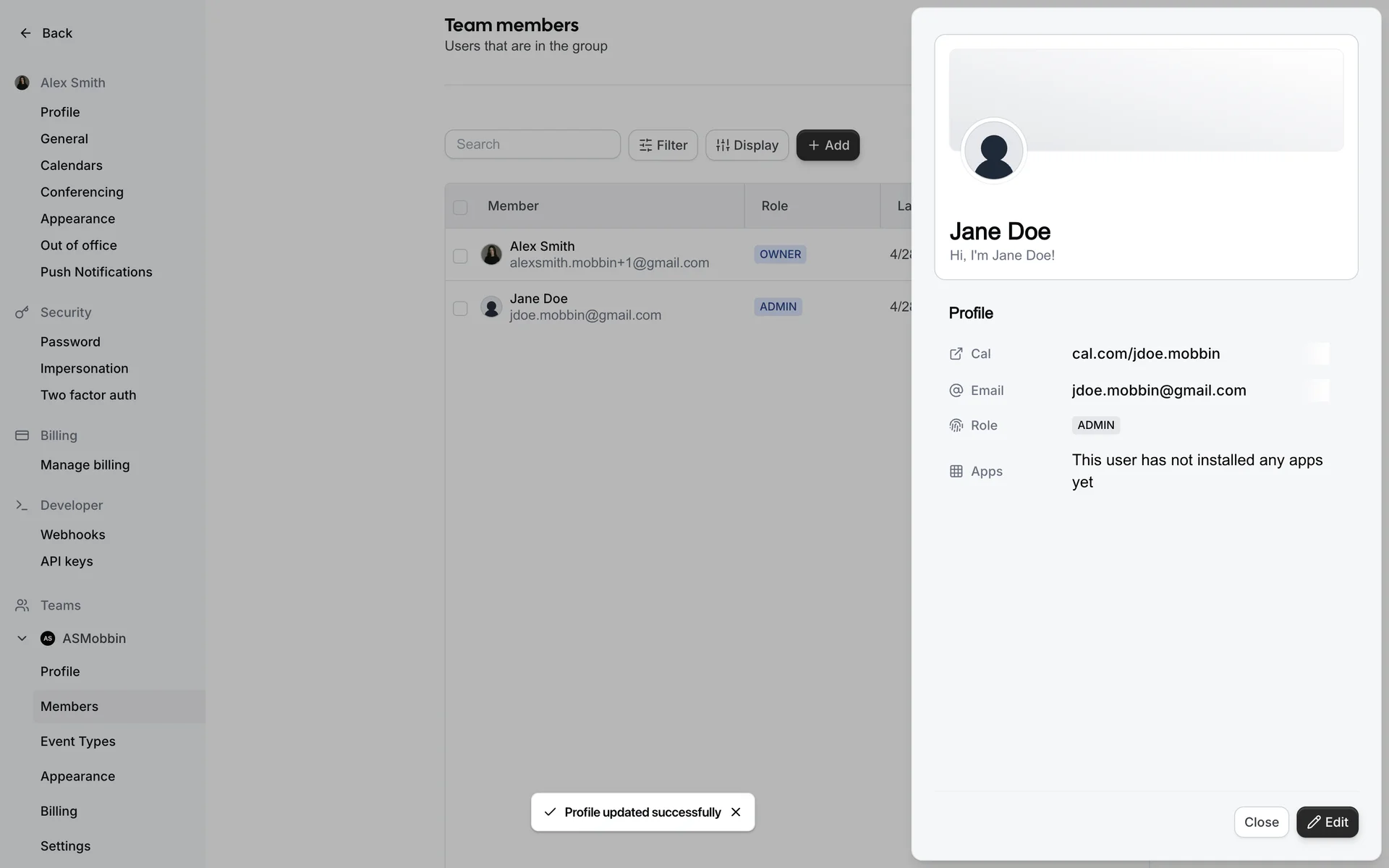Click the ASMobbin team logo icon
This screenshot has height=868, width=1389.
point(48,639)
